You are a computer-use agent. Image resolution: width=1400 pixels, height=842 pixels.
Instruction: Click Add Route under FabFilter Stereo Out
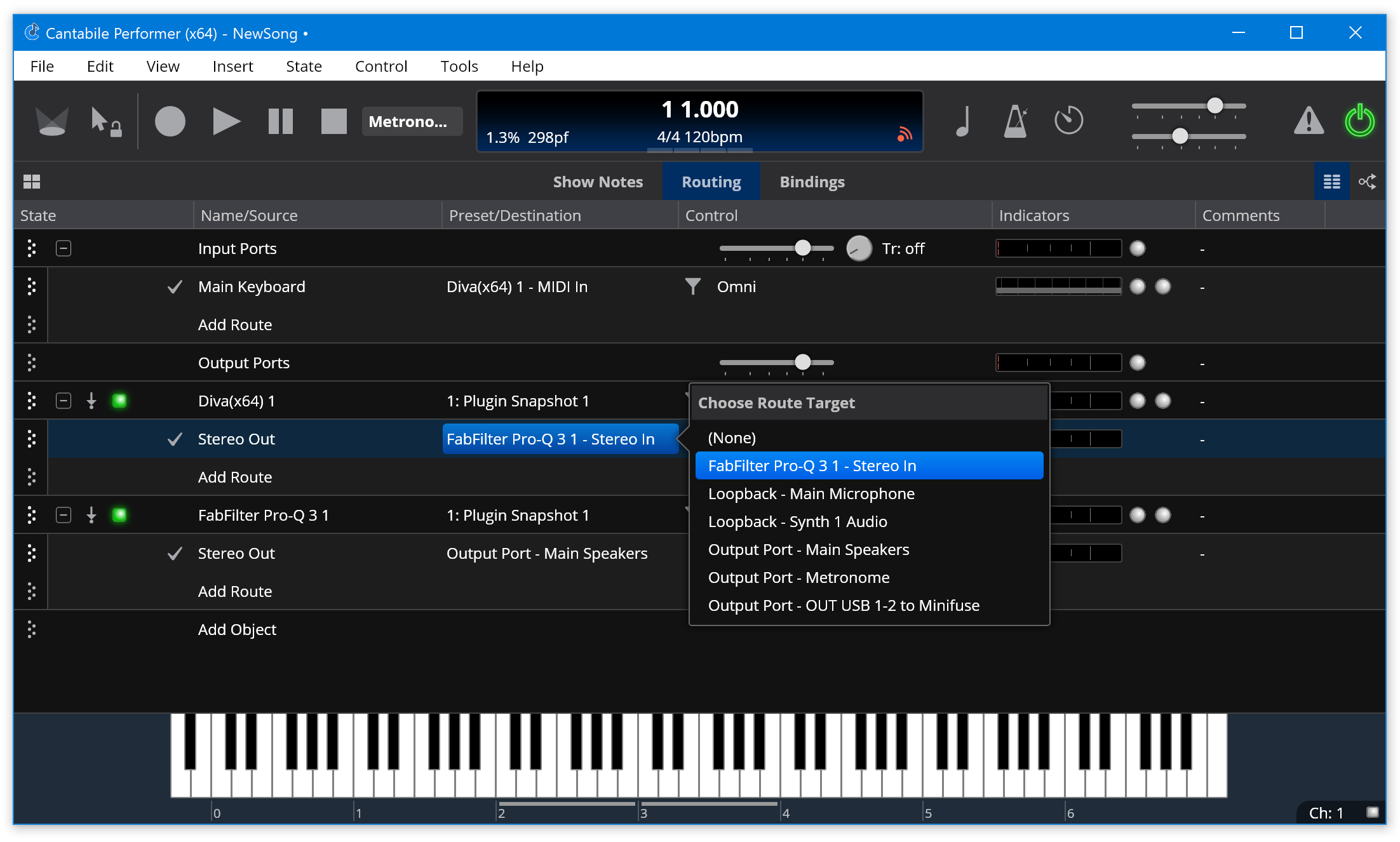[235, 591]
